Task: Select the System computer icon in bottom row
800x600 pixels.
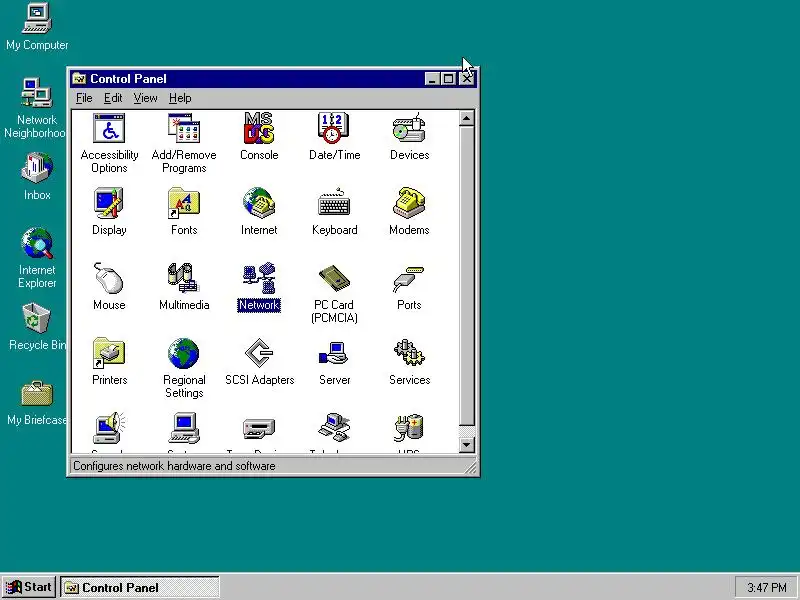Action: point(184,428)
